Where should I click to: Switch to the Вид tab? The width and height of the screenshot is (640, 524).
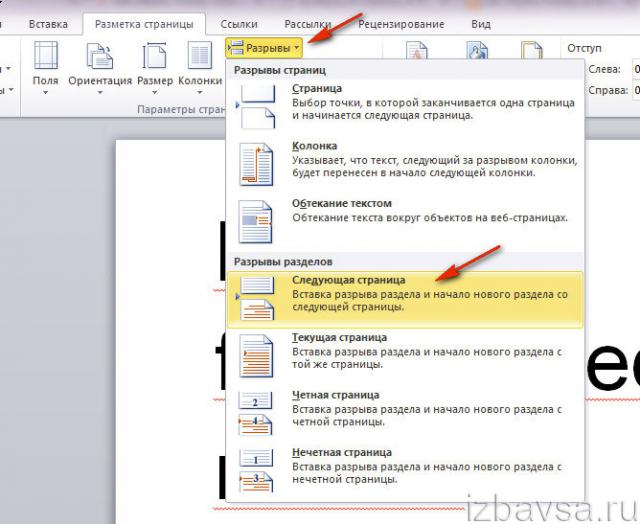click(x=480, y=22)
